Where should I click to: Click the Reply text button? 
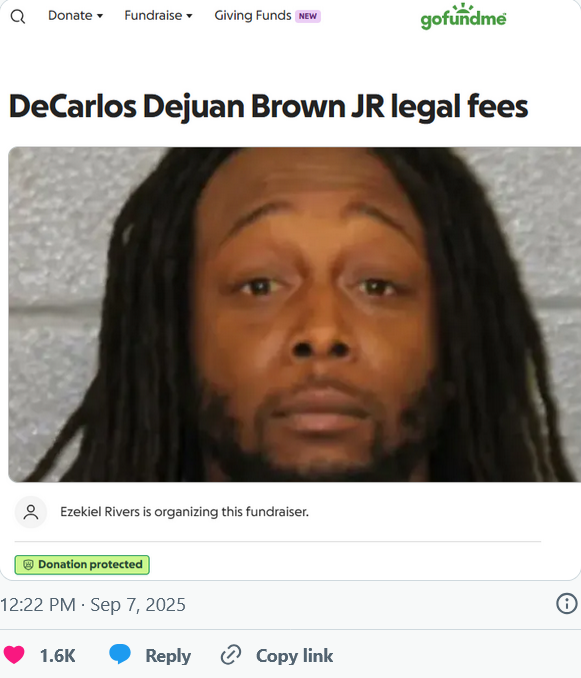[x=168, y=656]
